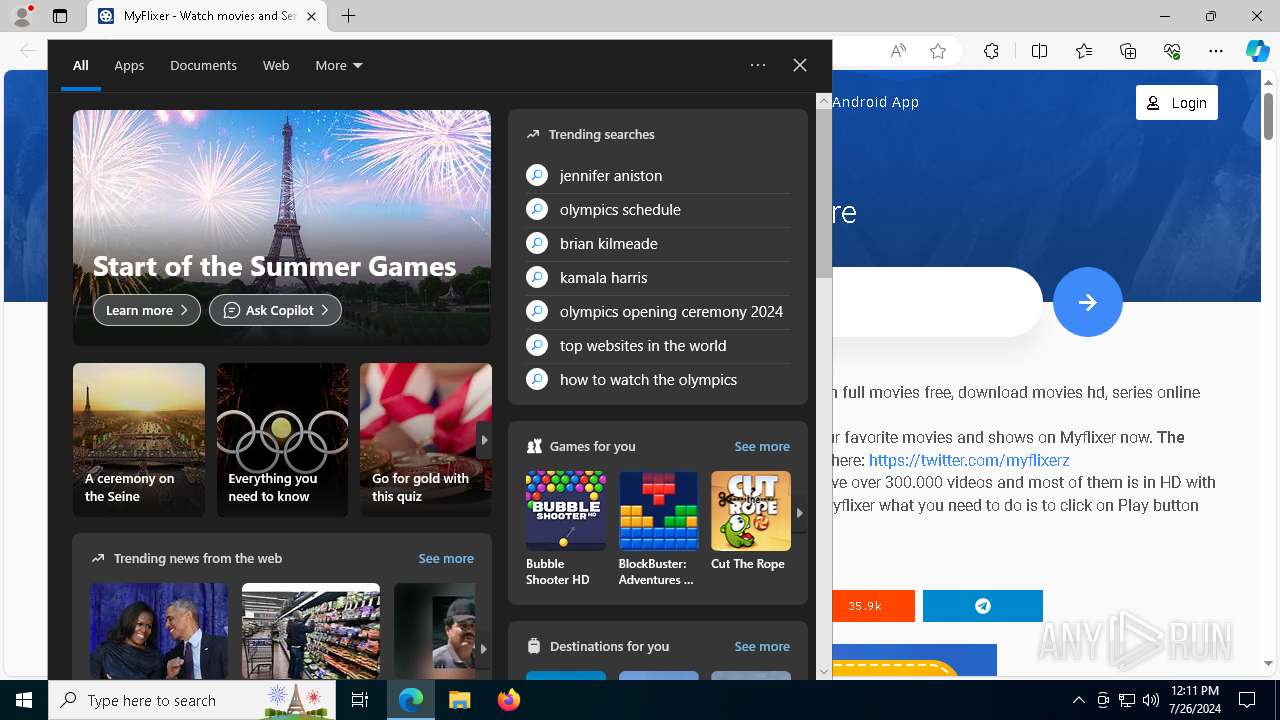Click the blue arrow search button on MyFlixer
Image resolution: width=1280 pixels, height=720 pixels.
[x=1088, y=302]
